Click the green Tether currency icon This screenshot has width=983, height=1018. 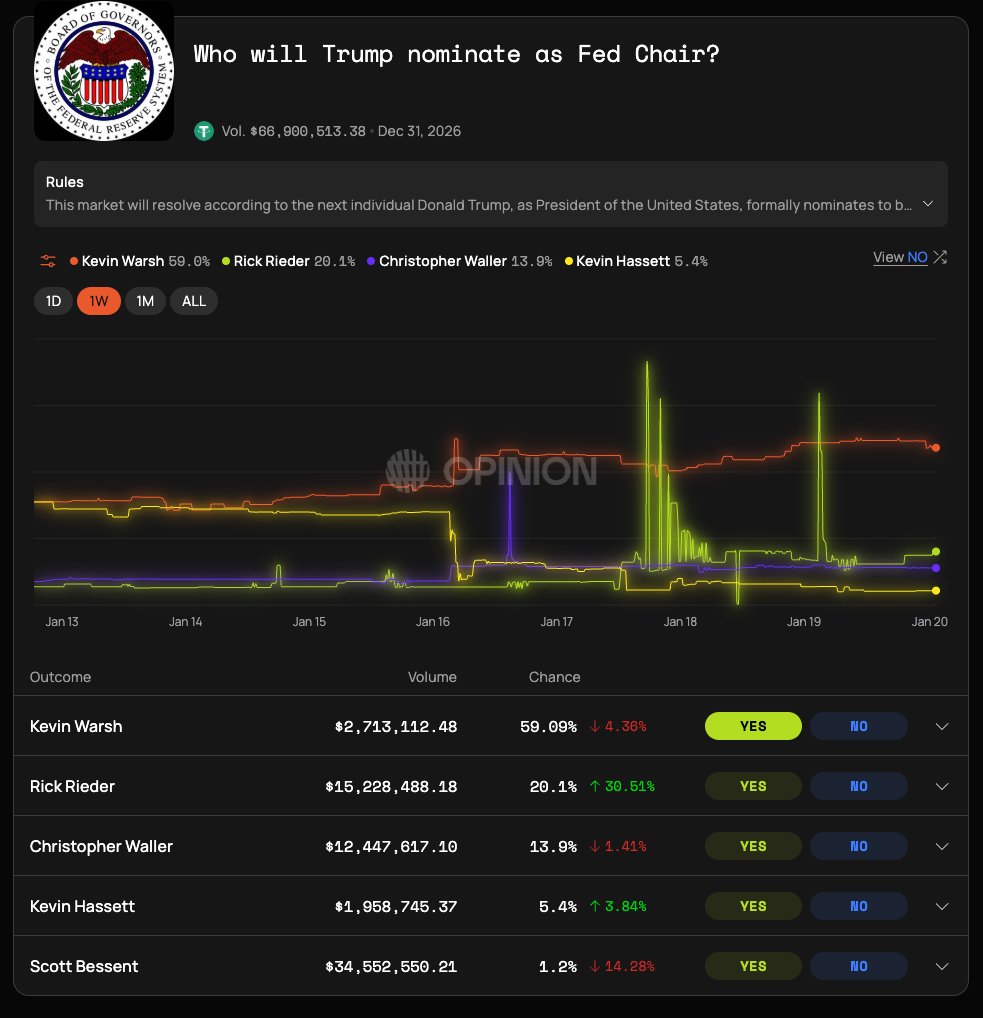coord(204,131)
